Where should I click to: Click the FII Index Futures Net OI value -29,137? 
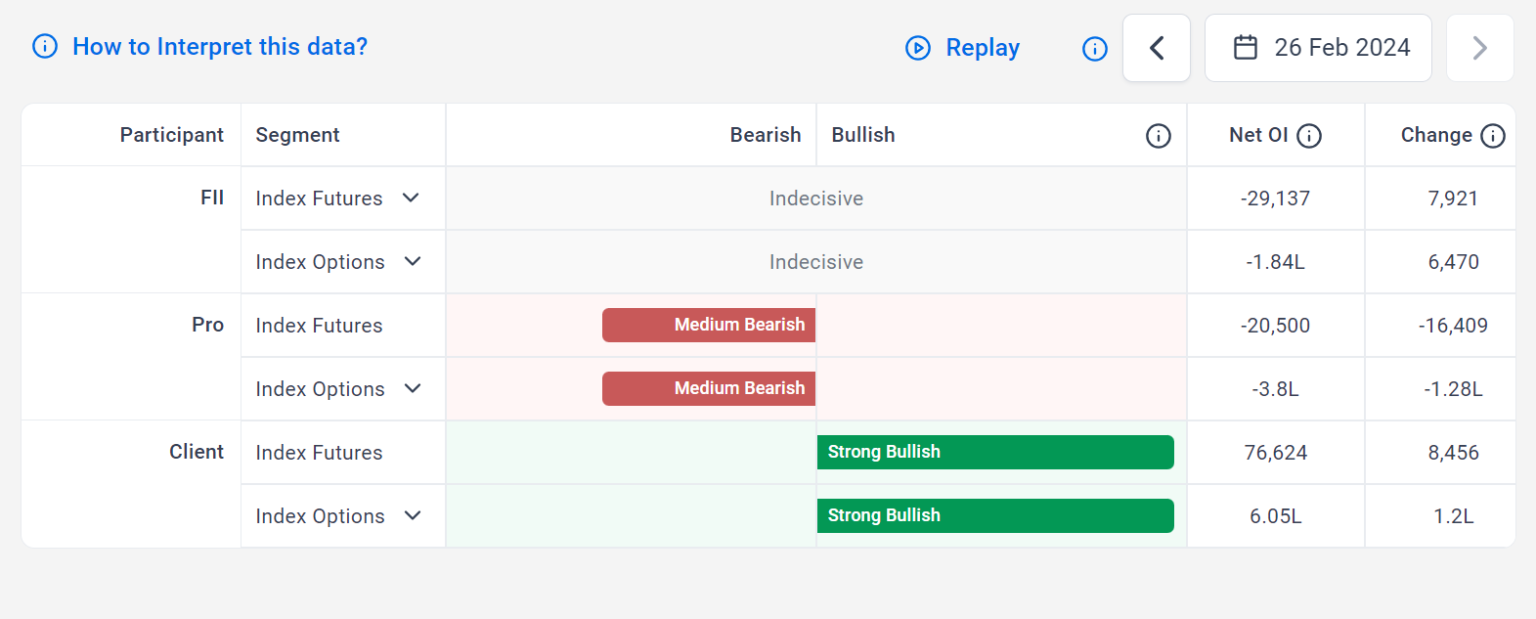[x=1275, y=198]
